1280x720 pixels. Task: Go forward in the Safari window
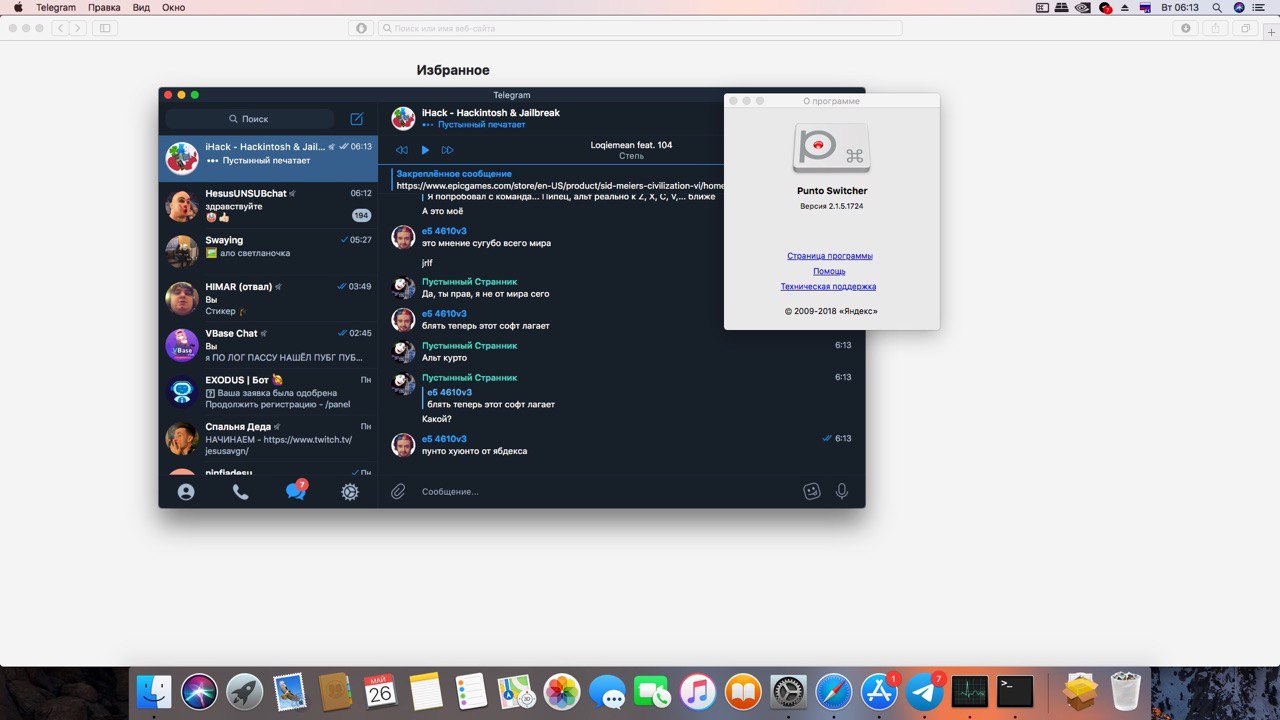pos(78,28)
